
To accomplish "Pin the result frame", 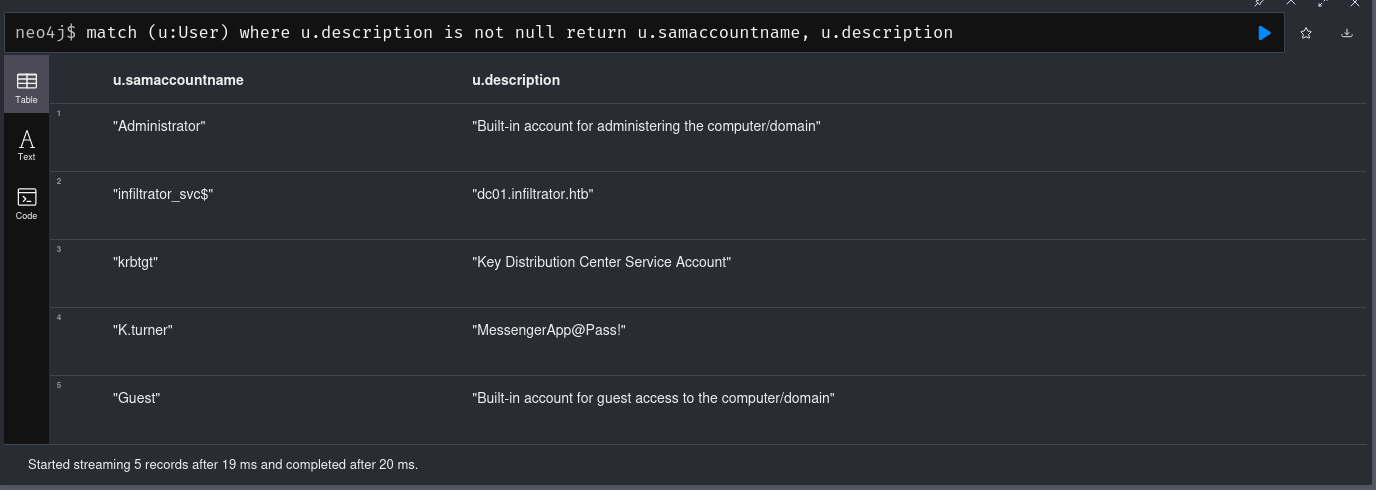I will (x=1260, y=3).
